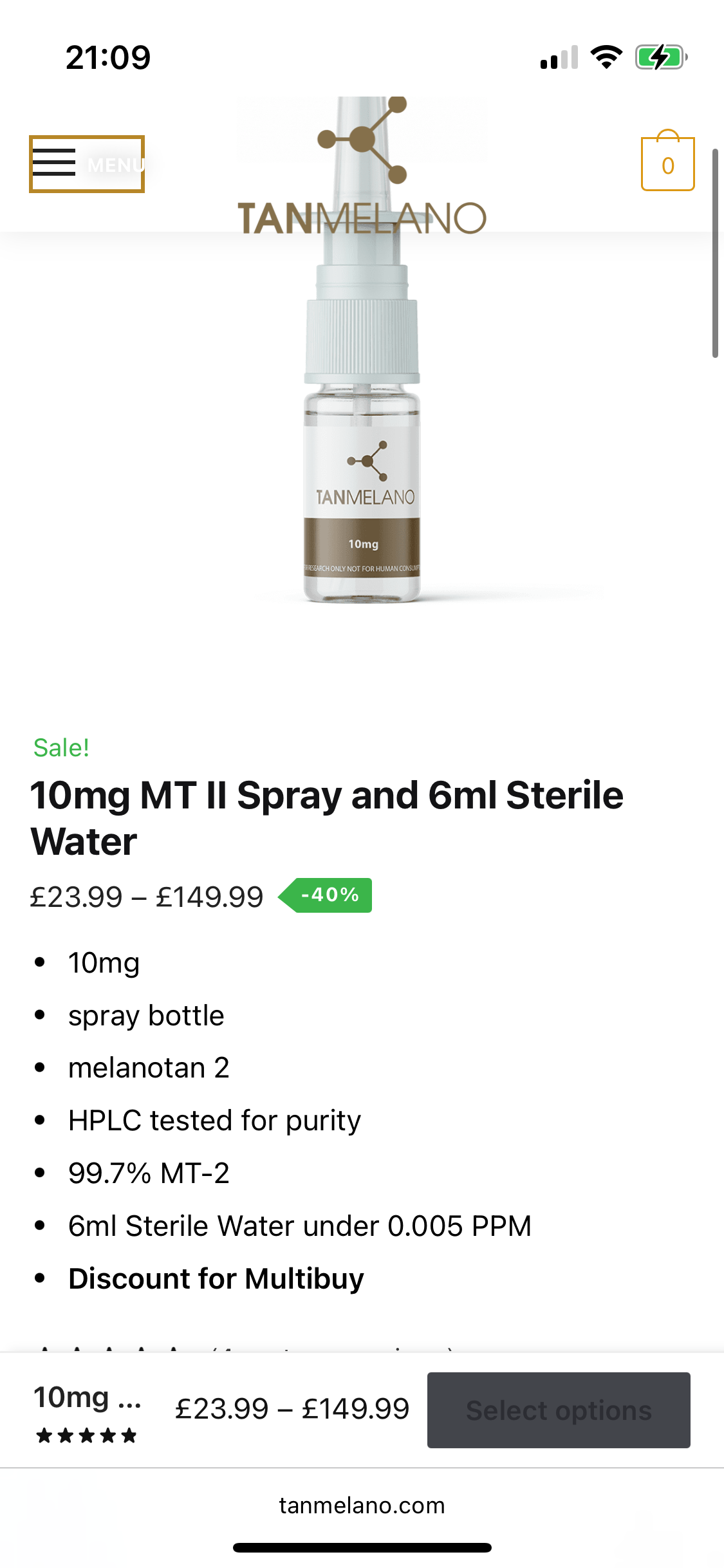This screenshot has height=1568, width=724.
Task: Click the product spray bottle image
Action: [x=362, y=418]
